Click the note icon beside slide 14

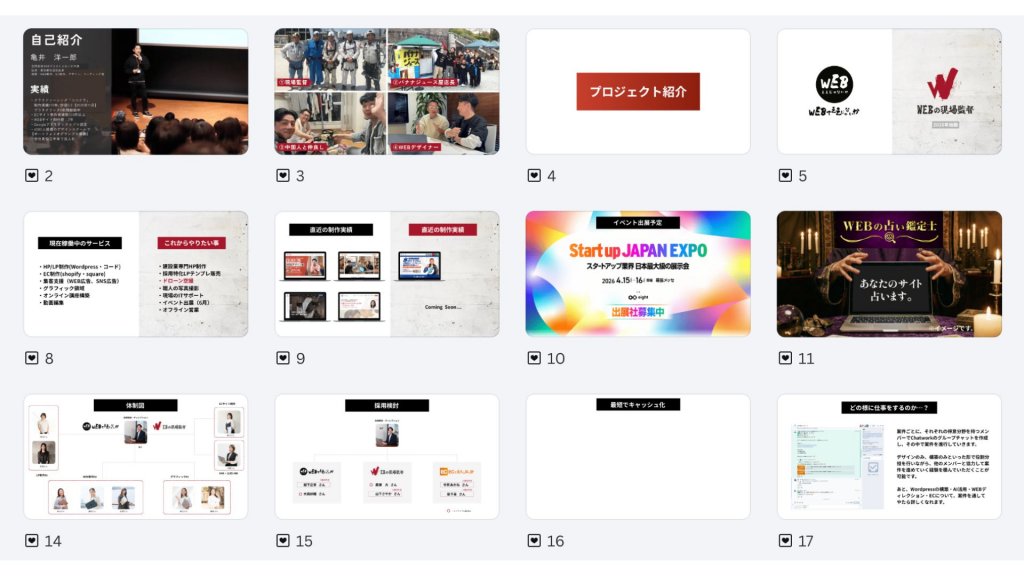[31, 541]
